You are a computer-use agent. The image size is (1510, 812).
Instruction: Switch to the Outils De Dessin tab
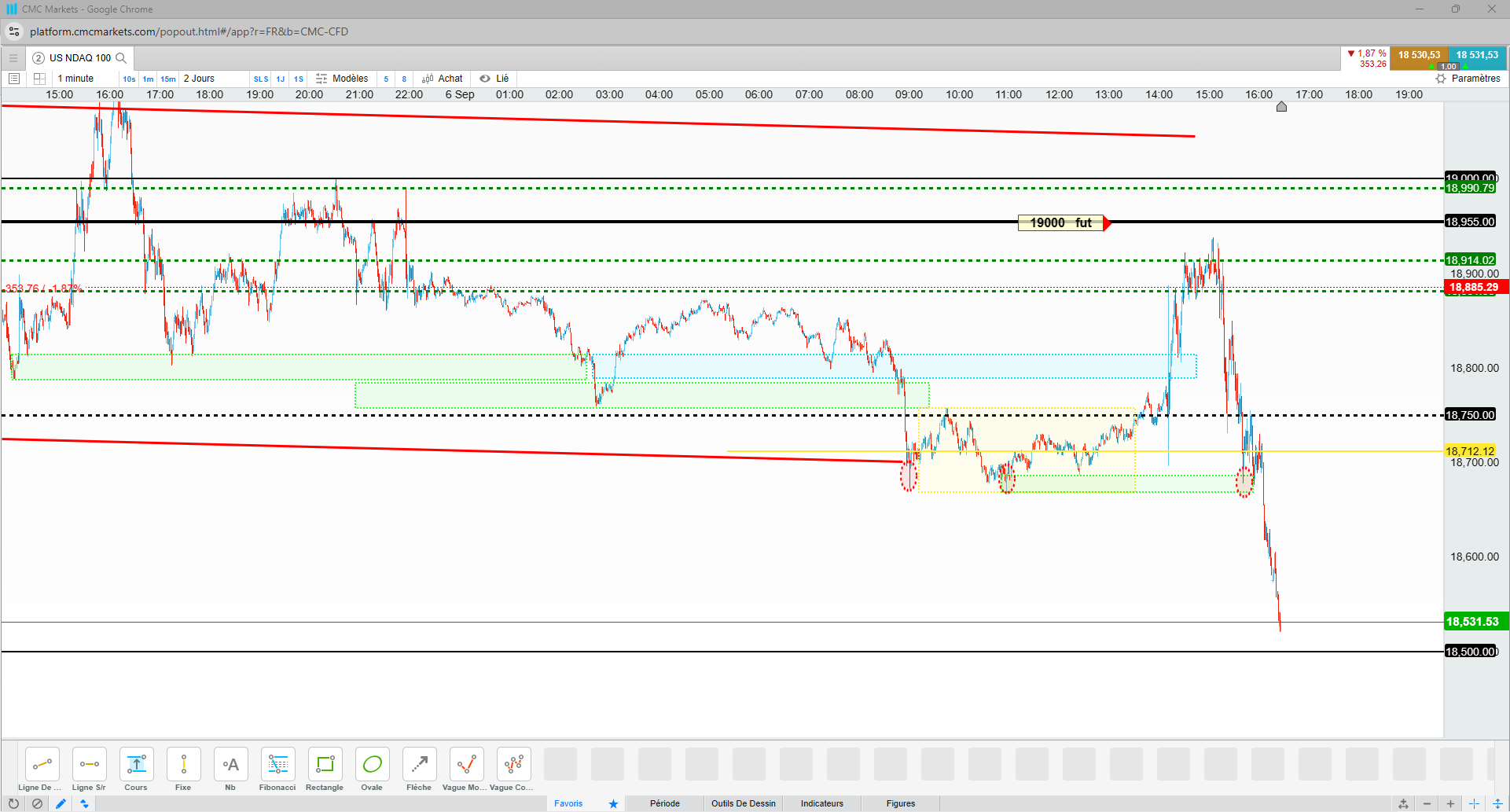[x=744, y=803]
